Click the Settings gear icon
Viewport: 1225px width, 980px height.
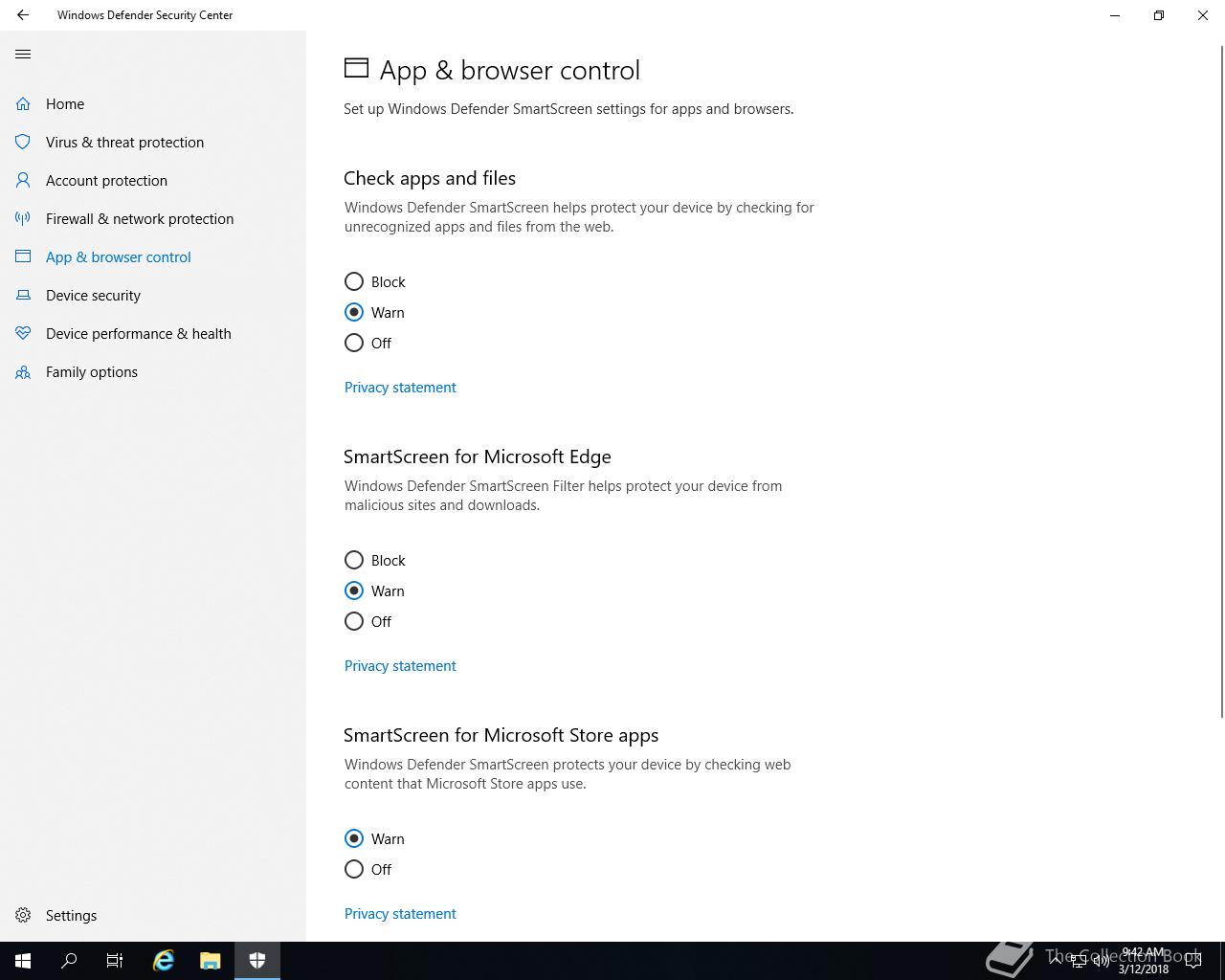coord(23,915)
